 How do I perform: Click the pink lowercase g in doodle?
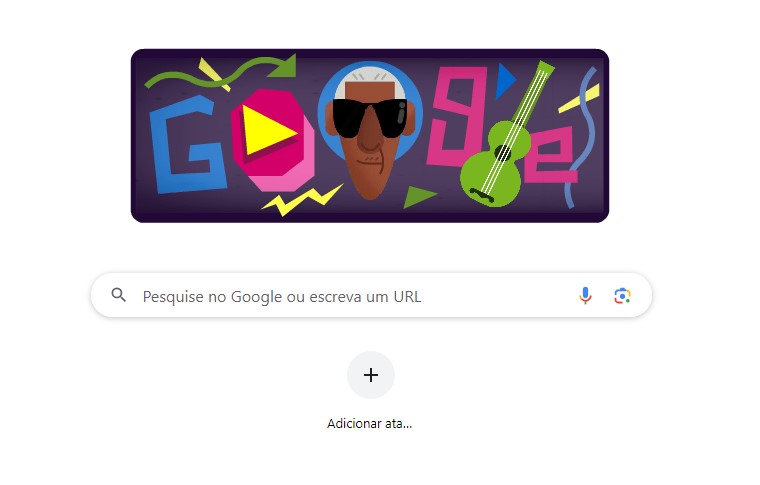(457, 116)
